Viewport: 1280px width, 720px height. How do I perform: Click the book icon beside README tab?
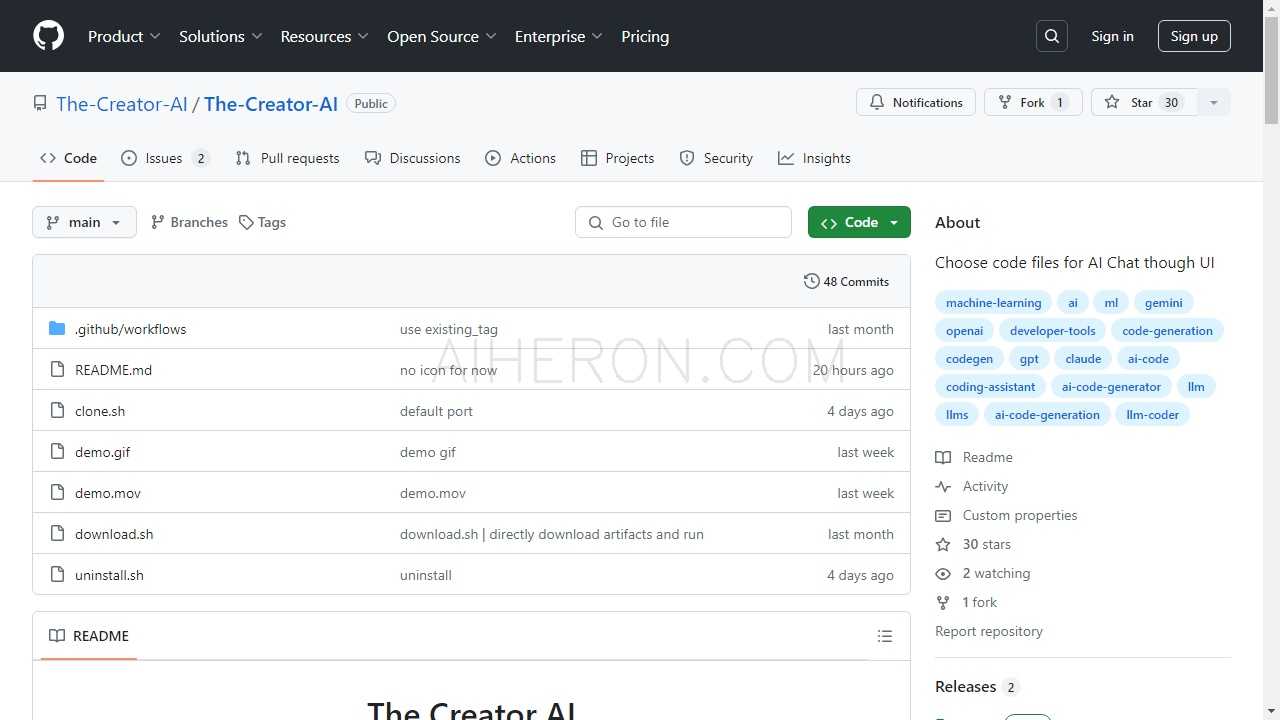(57, 636)
